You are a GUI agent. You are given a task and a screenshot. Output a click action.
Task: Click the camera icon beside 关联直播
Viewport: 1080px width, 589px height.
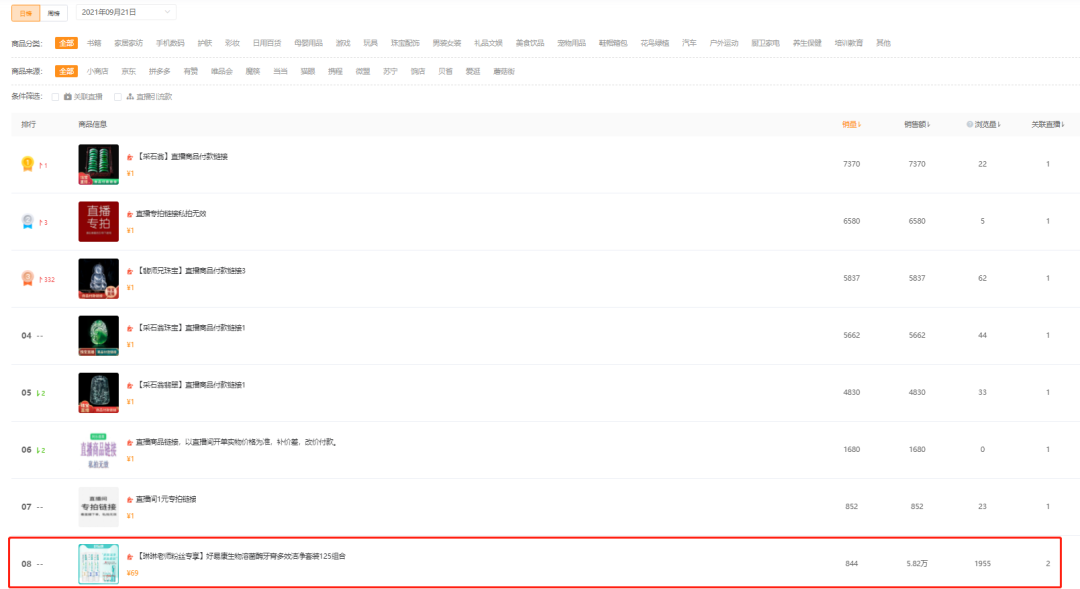coord(68,96)
